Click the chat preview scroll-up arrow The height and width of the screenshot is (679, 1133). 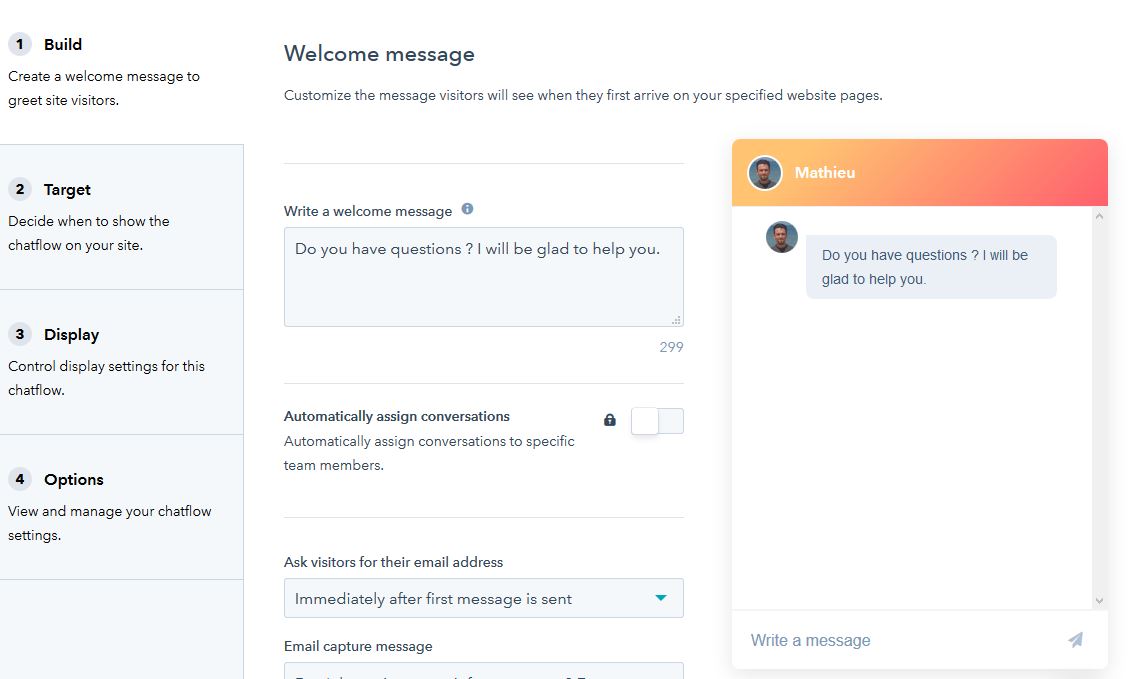click(1099, 216)
